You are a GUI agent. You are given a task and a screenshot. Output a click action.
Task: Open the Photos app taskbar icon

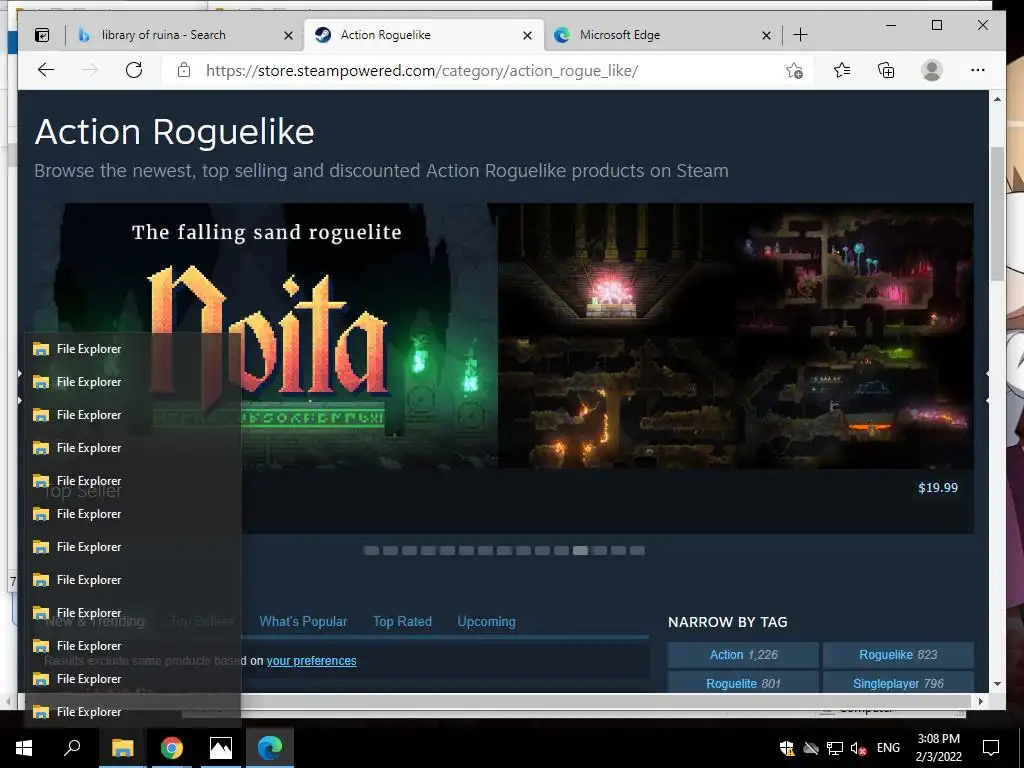pos(221,747)
